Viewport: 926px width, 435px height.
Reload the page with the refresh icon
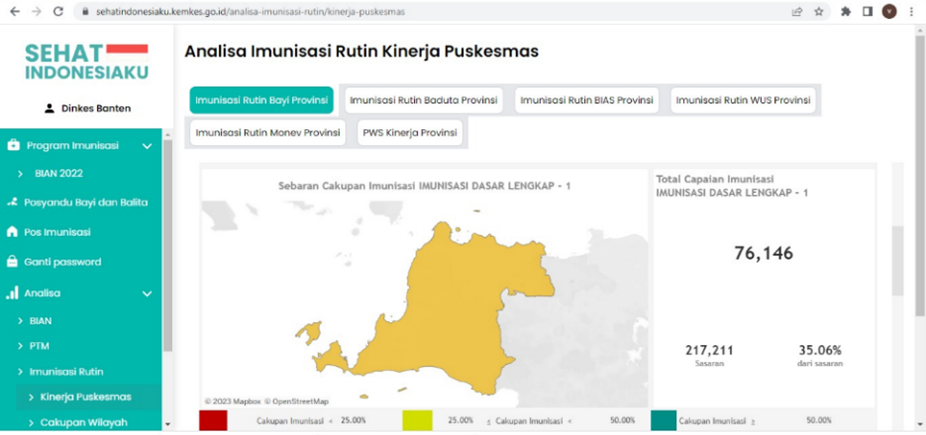coord(58,11)
